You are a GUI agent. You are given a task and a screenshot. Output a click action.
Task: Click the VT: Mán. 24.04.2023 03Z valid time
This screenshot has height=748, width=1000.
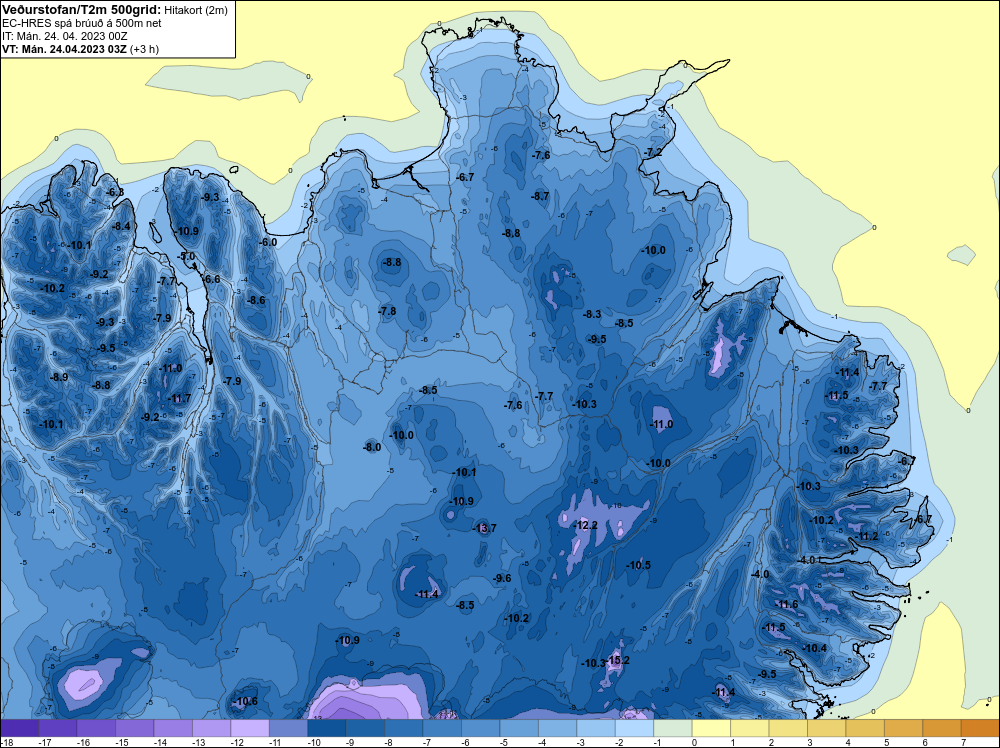tap(64, 49)
